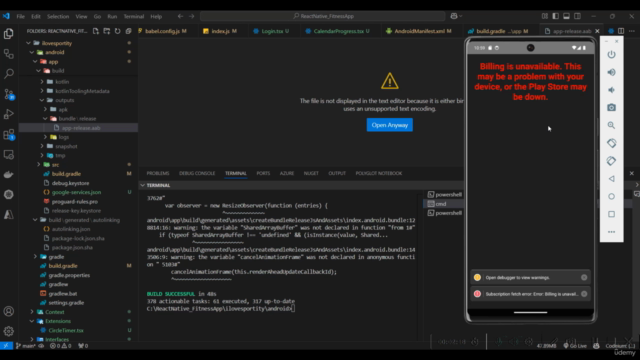Switch to DEBUG CONSOLE panel tab
The height and width of the screenshot is (360, 640).
click(197, 173)
